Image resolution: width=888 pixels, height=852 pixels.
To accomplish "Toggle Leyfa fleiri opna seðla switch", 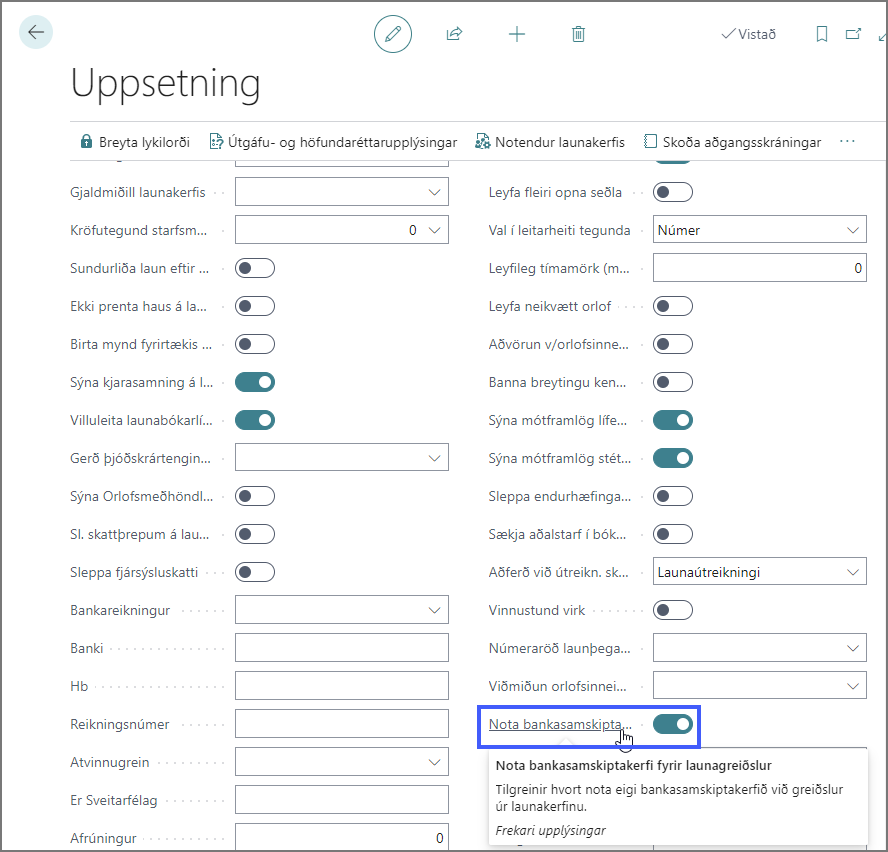I will point(672,192).
